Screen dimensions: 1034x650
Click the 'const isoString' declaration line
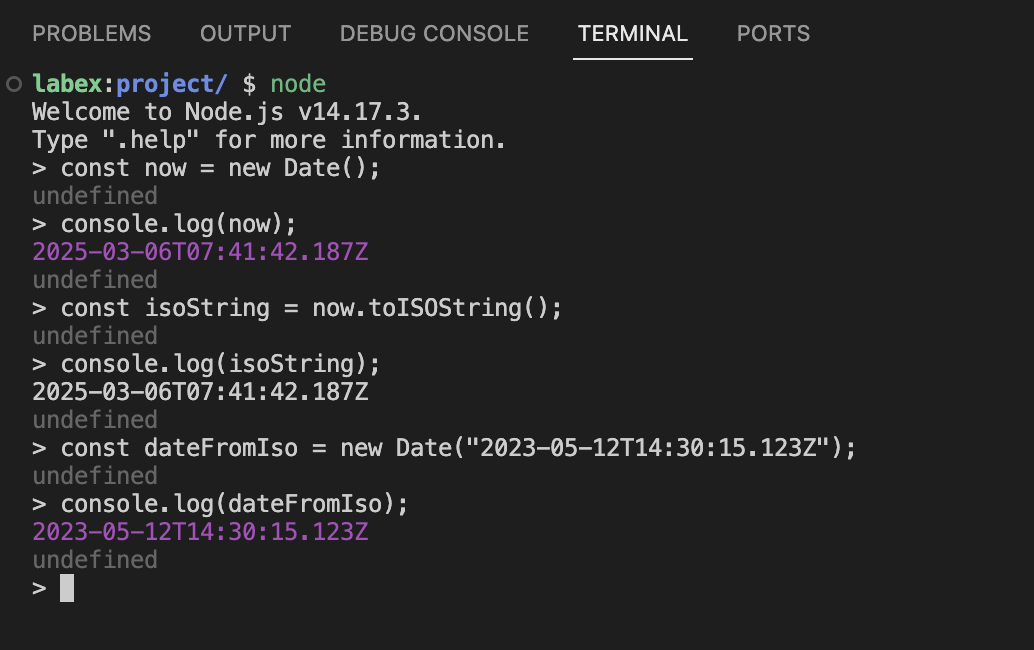pos(311,308)
